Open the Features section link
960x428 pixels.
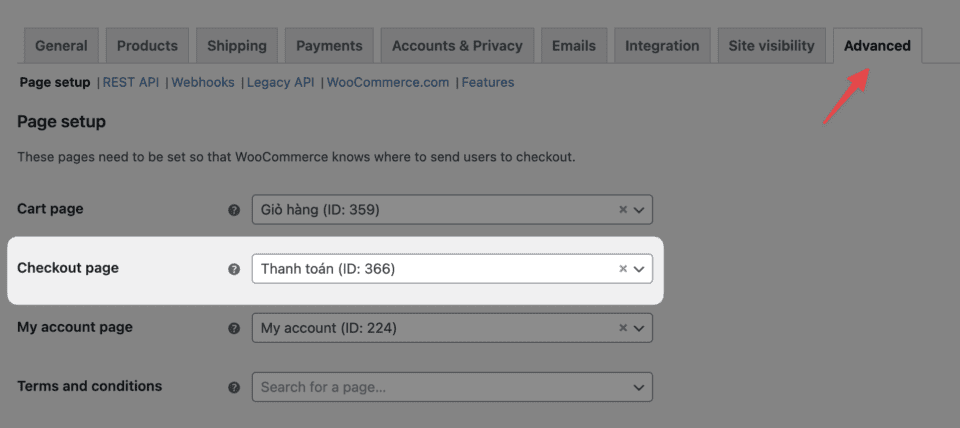488,82
